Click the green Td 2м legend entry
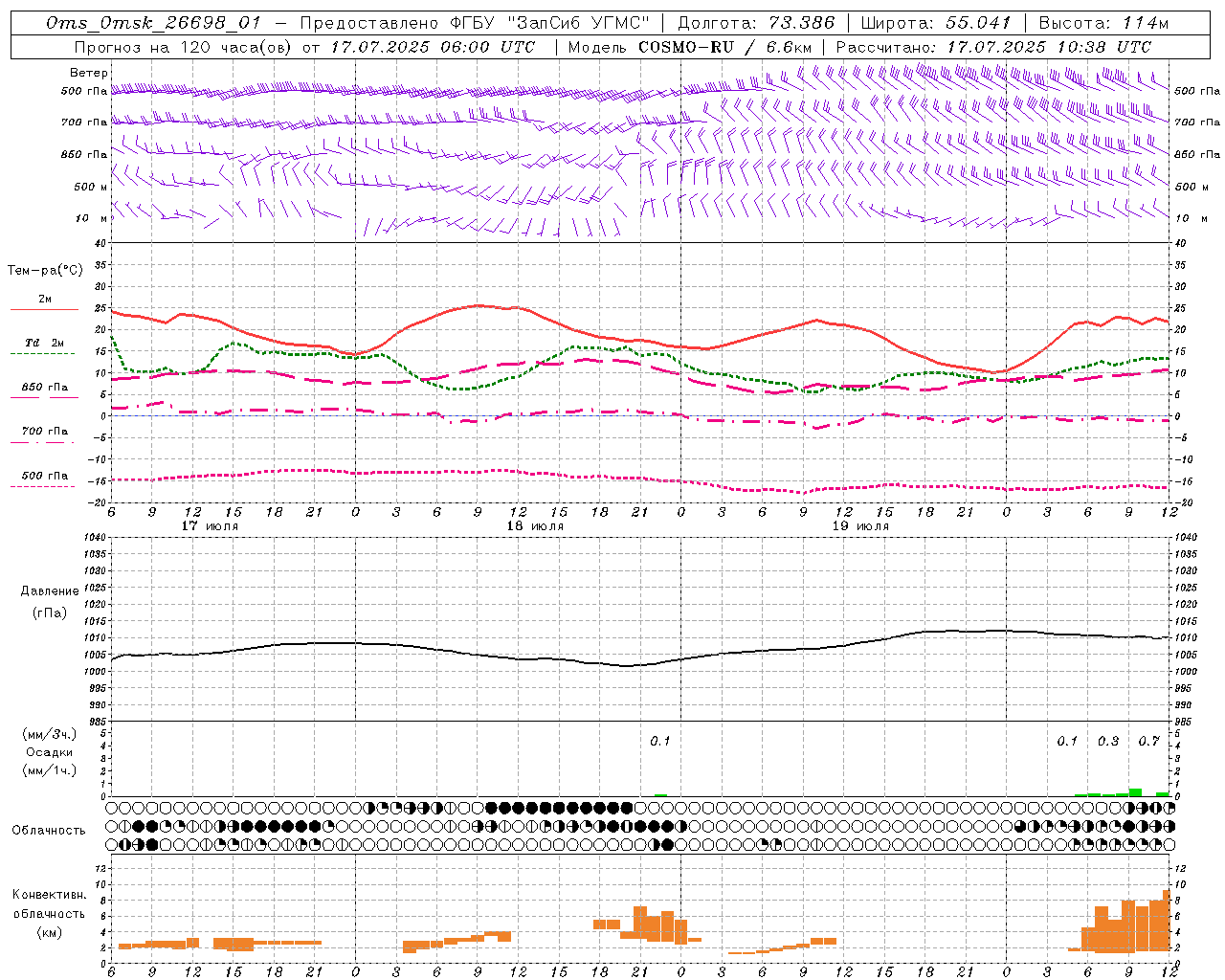 pyautogui.click(x=44, y=344)
